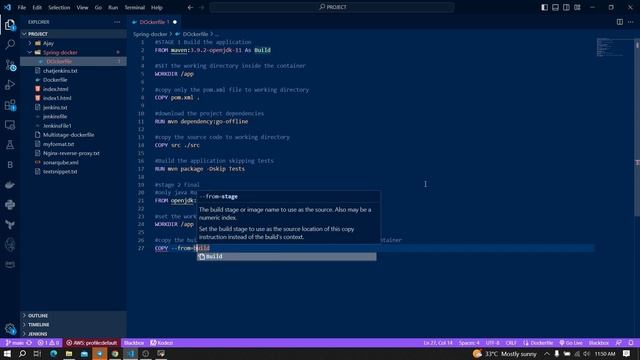Open the Docker whale view
Screen dimensions: 640x360
pos(10,184)
